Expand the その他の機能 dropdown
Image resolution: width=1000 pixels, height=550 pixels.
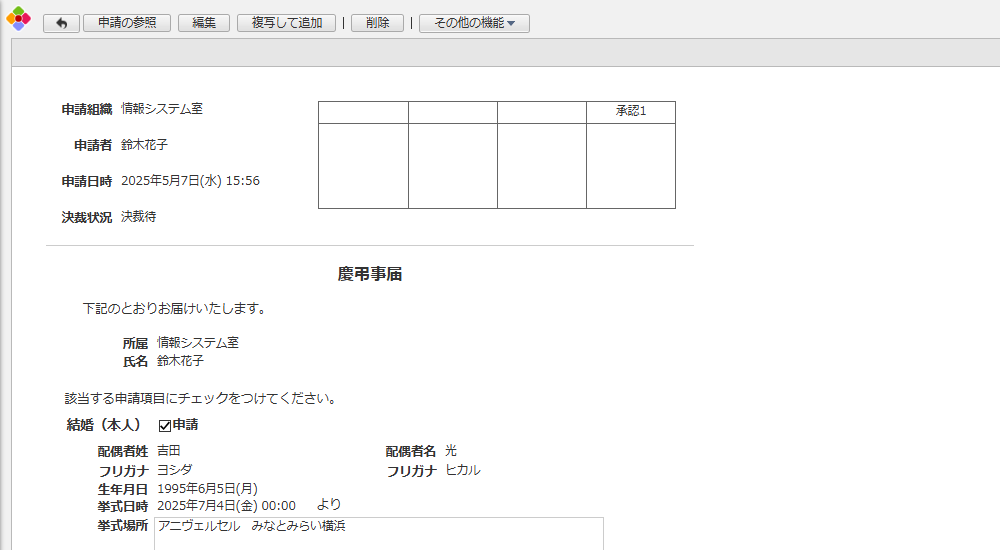pos(474,23)
